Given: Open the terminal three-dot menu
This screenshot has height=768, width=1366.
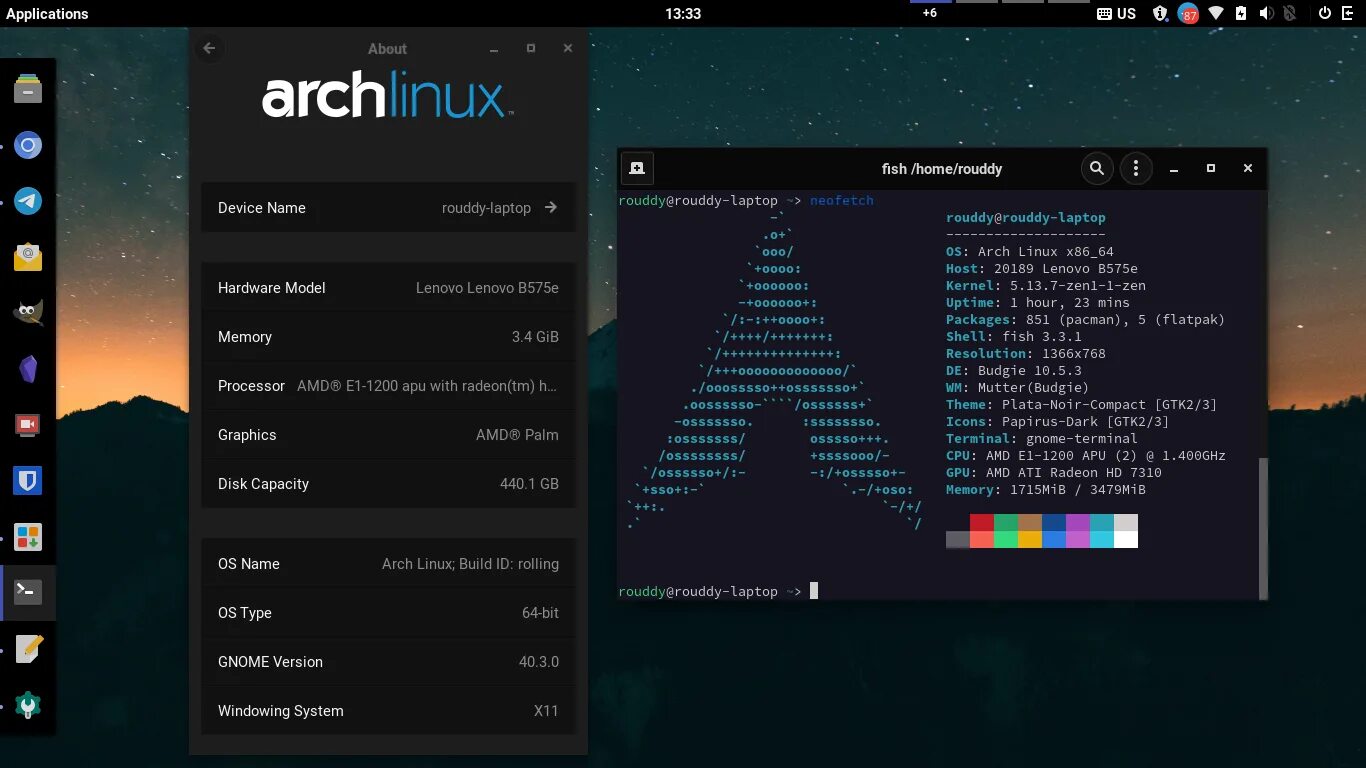Looking at the screenshot, I should (1136, 168).
